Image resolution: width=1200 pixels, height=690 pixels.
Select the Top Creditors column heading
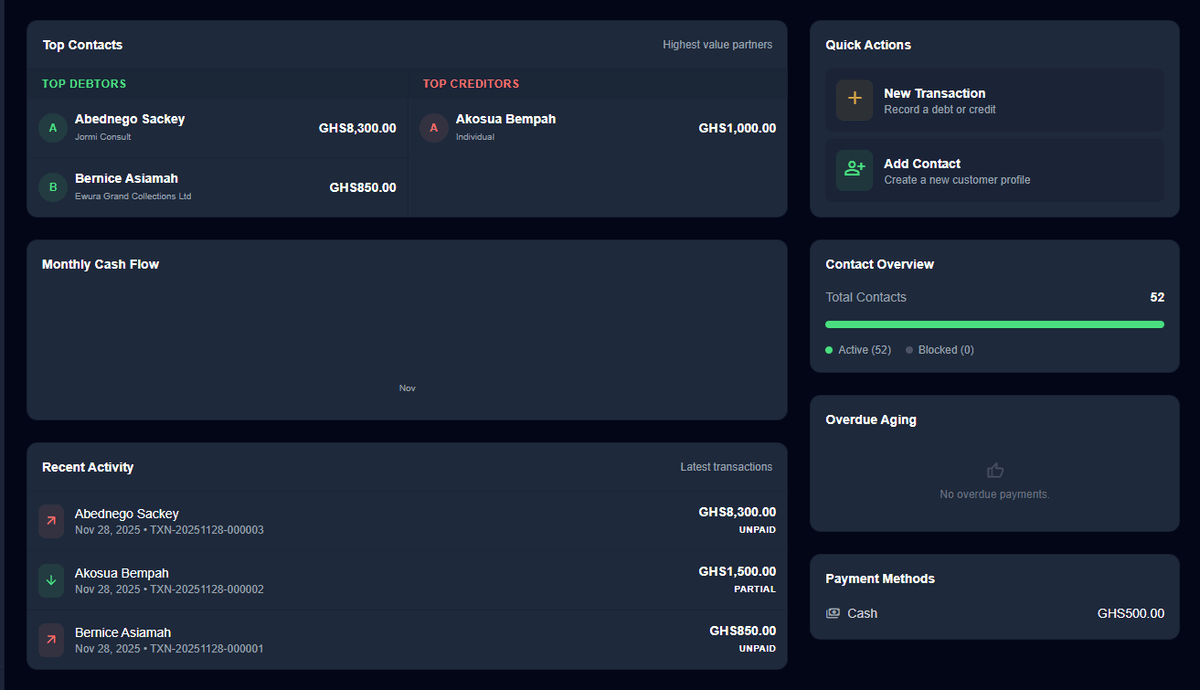coord(471,84)
